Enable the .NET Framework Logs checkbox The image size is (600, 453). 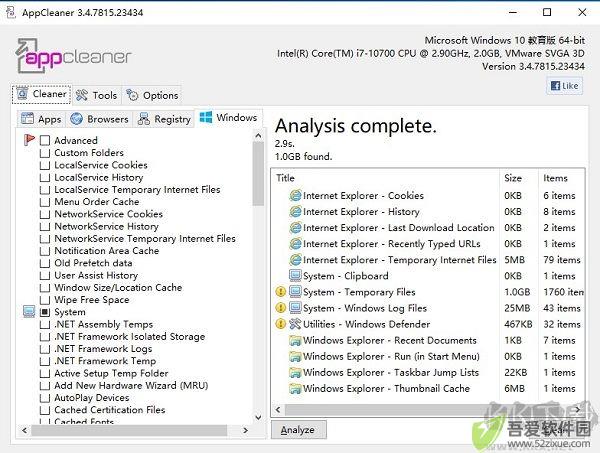[45, 349]
